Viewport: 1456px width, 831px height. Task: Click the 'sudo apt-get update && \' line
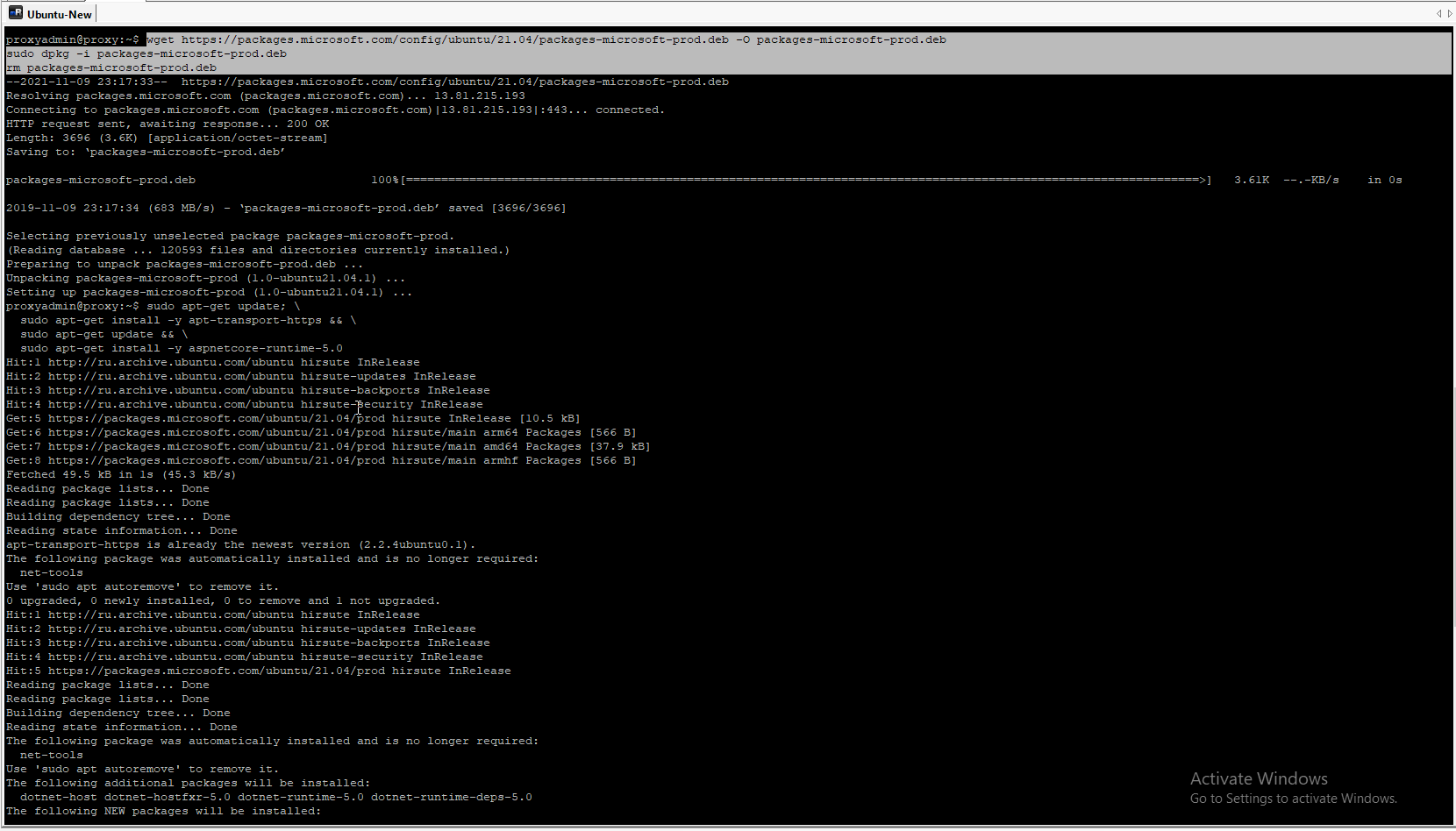[x=104, y=334]
